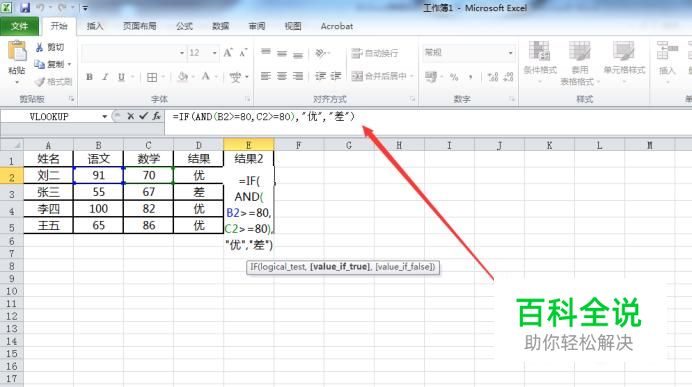The image size is (692, 387).
Task: Toggle Underline formatting
Action: tap(121, 77)
